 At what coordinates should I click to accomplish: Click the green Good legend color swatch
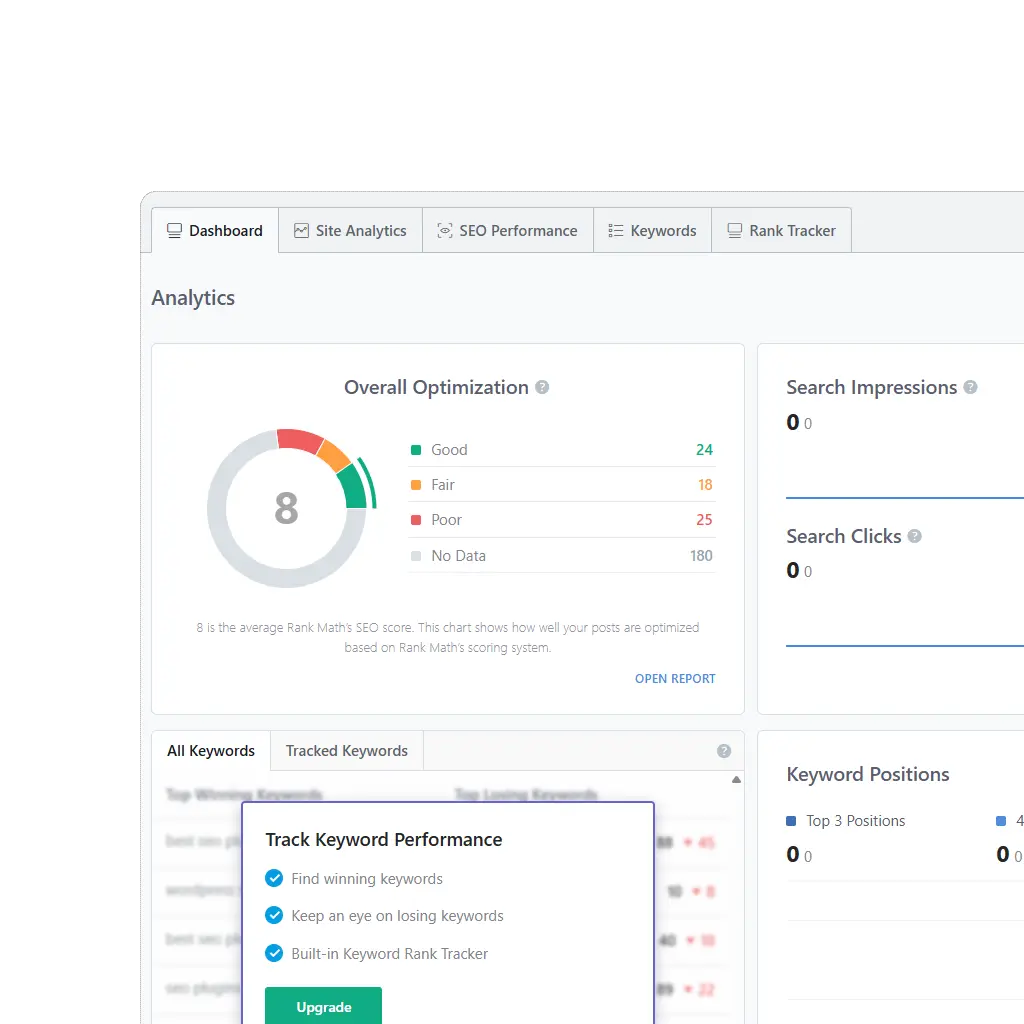tap(416, 450)
